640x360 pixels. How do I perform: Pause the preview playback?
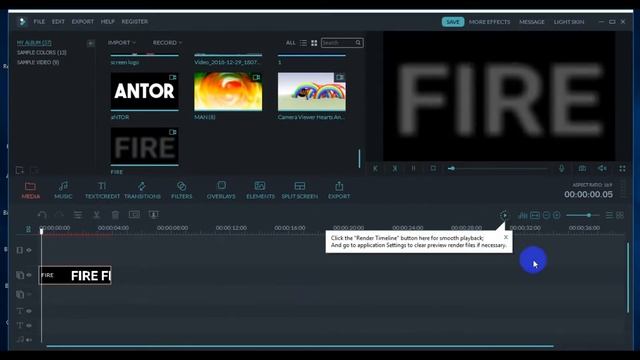(x=413, y=168)
